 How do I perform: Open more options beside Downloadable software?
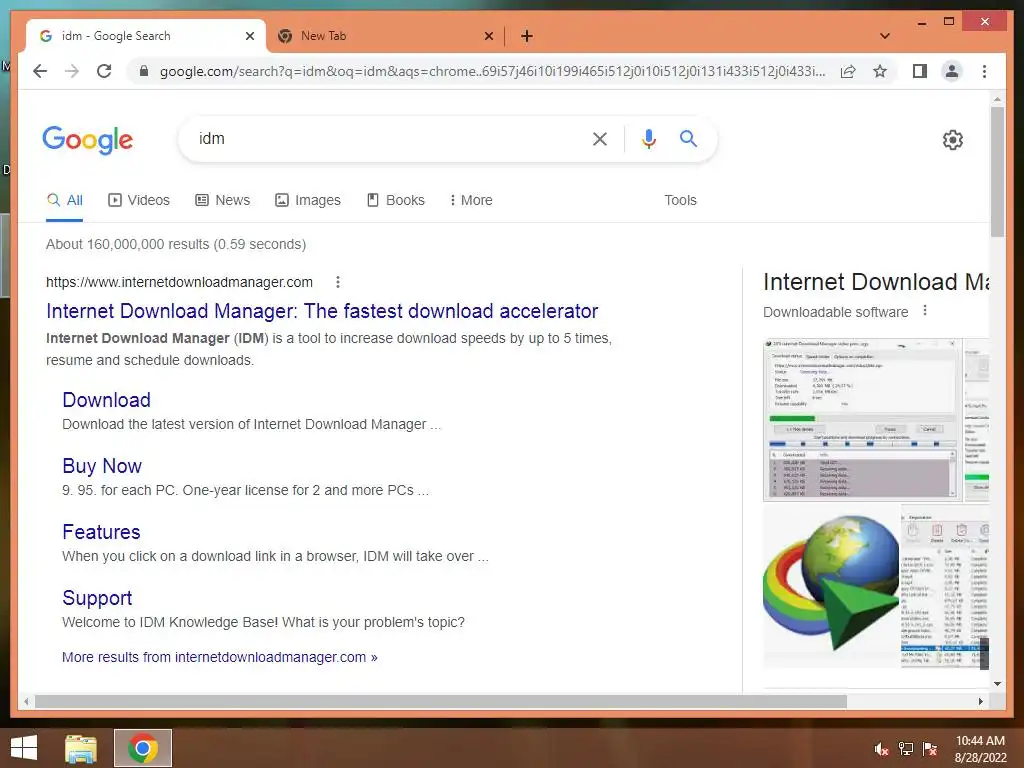tap(925, 311)
